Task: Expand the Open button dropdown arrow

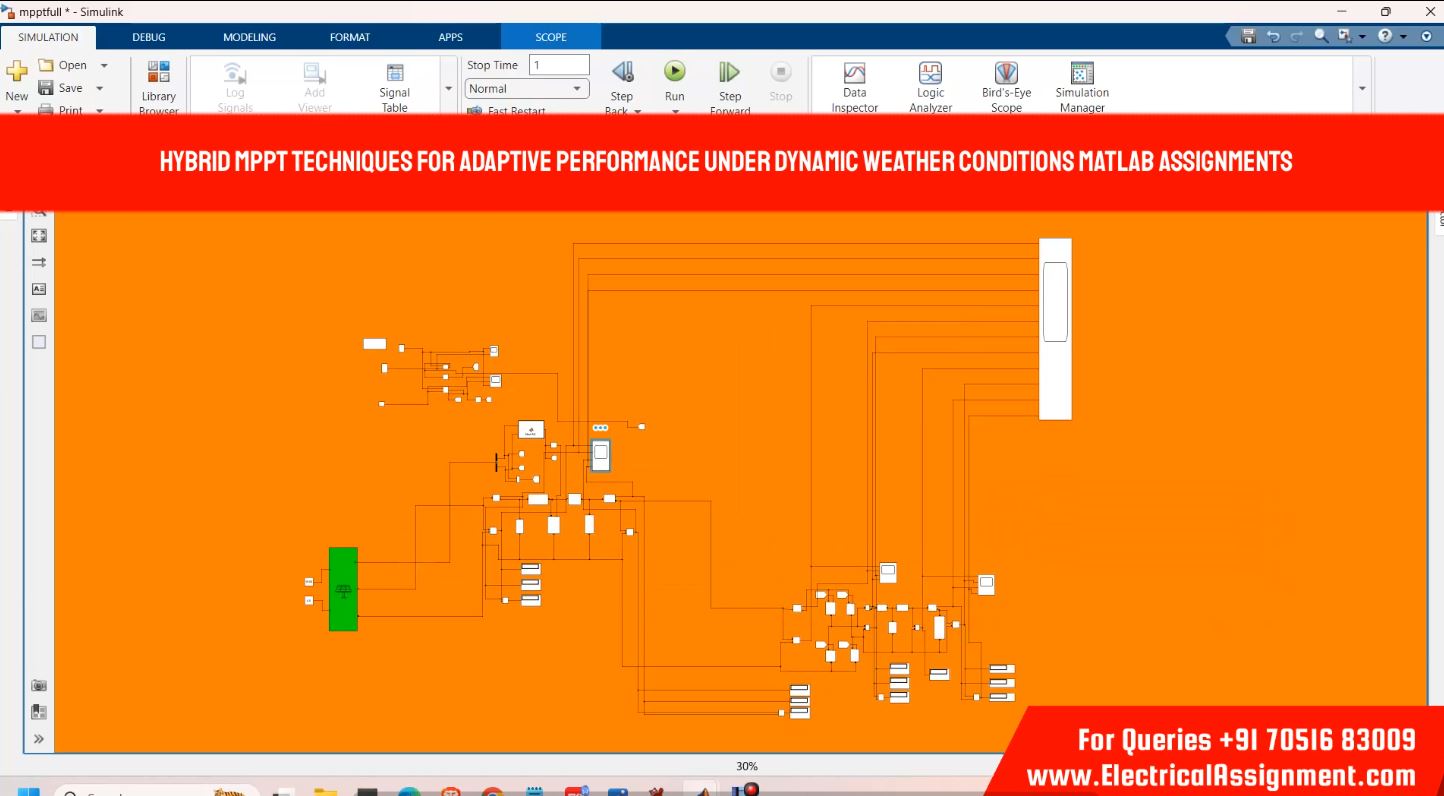Action: [104, 66]
